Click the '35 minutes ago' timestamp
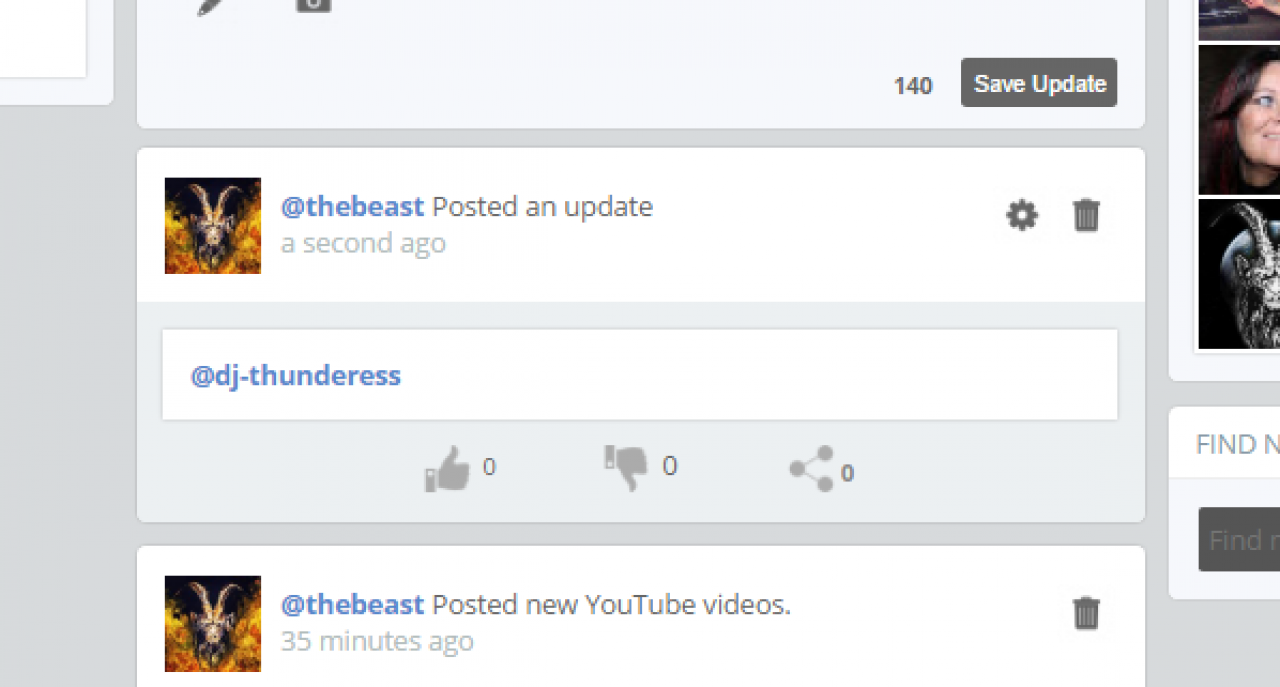Screen dimensions: 1280x687 [x=377, y=642]
